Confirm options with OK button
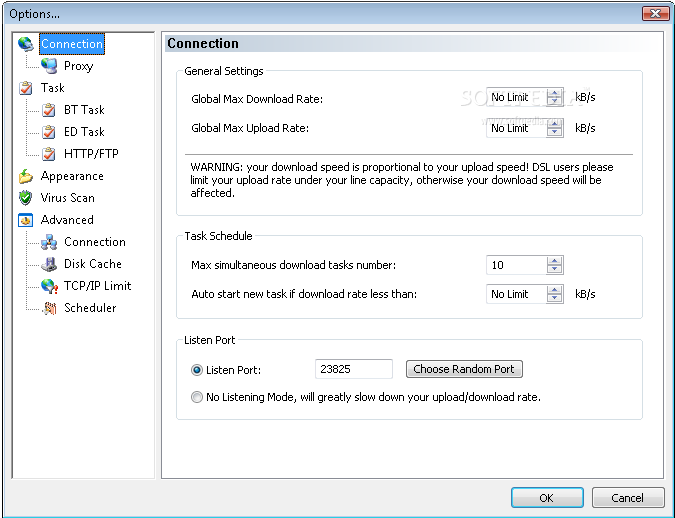Screen dimensions: 675x518 tap(547, 498)
